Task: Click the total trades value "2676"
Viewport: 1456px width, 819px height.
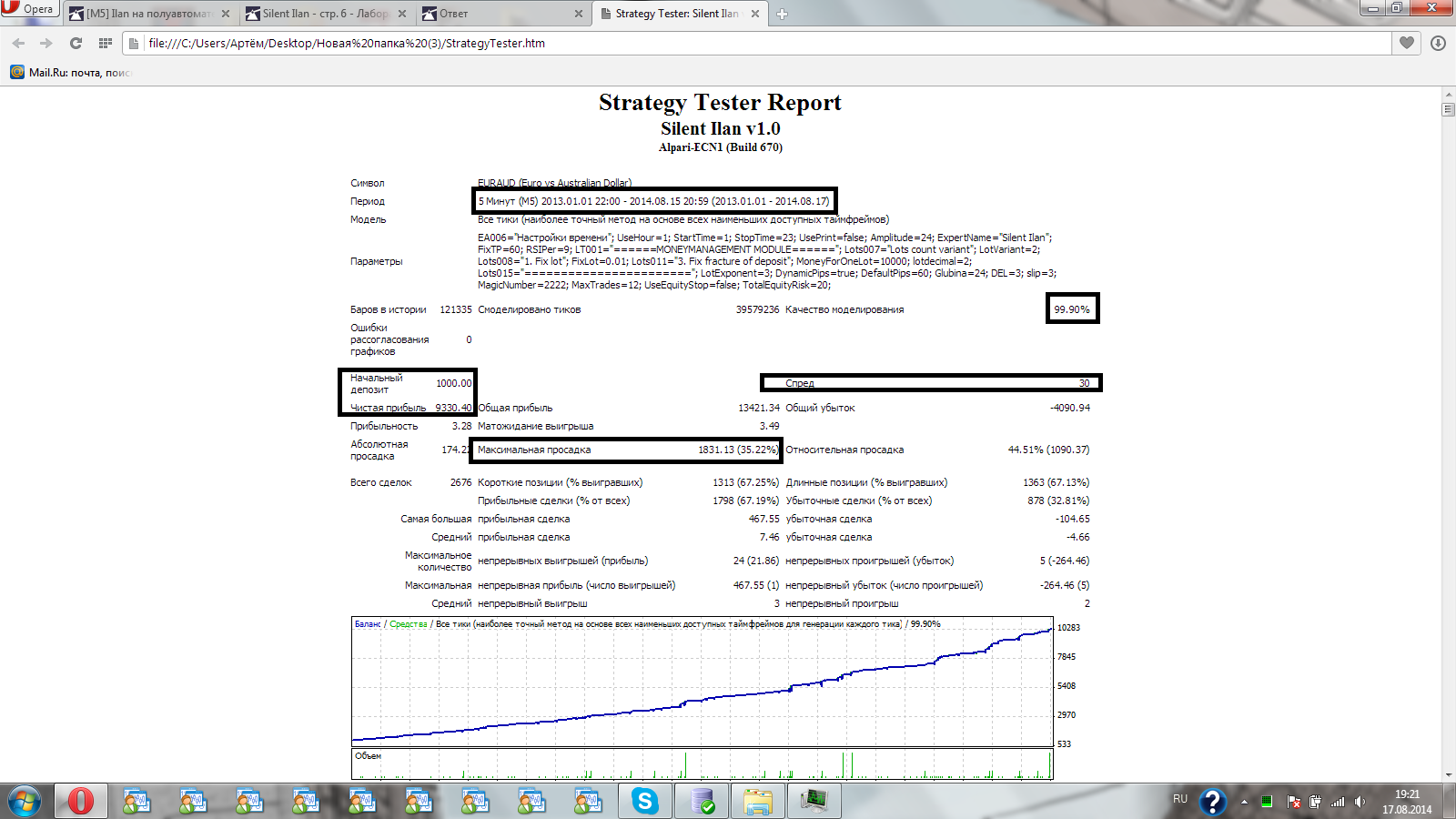Action: (x=461, y=482)
